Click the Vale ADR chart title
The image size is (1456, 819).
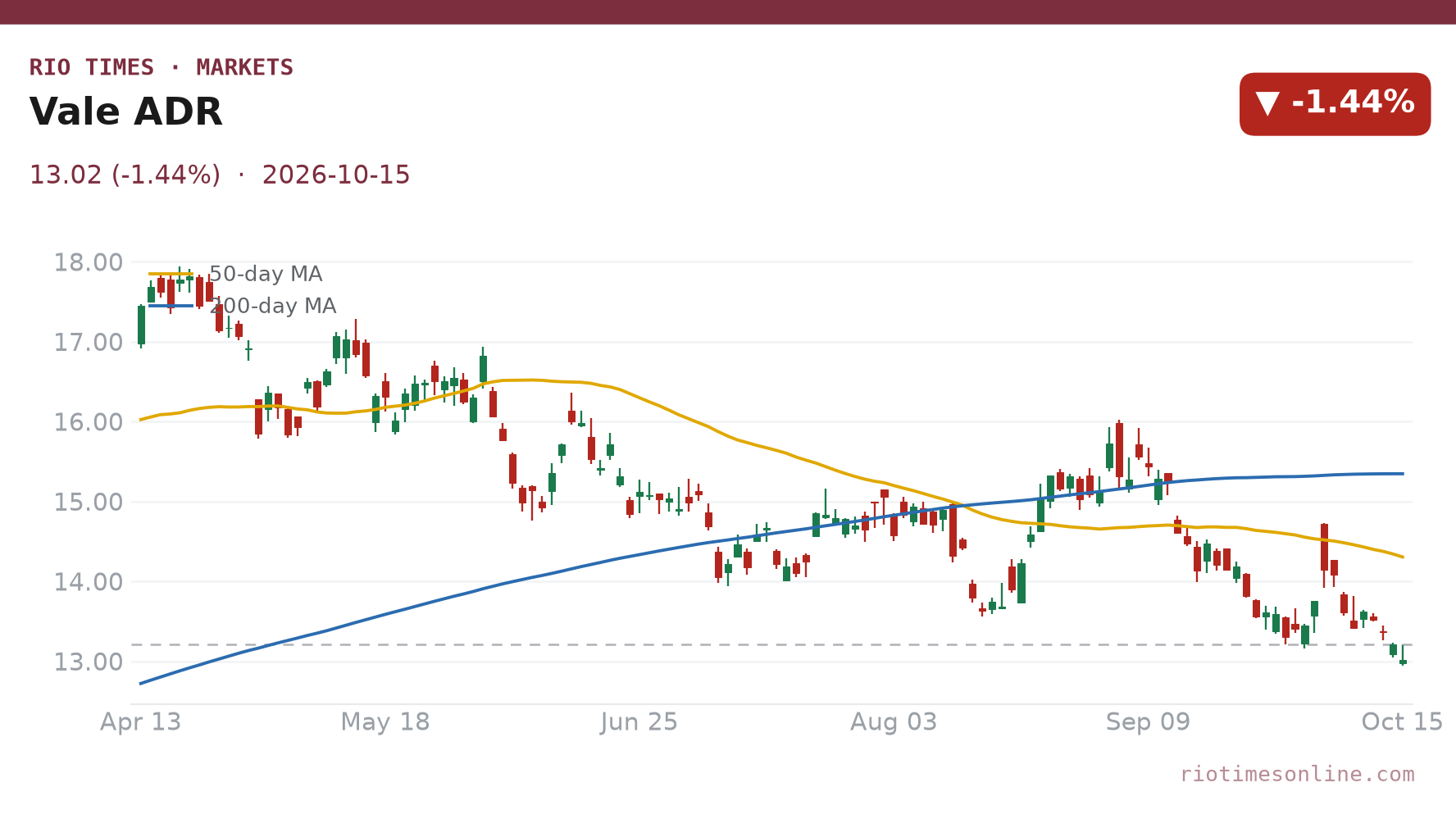(126, 112)
